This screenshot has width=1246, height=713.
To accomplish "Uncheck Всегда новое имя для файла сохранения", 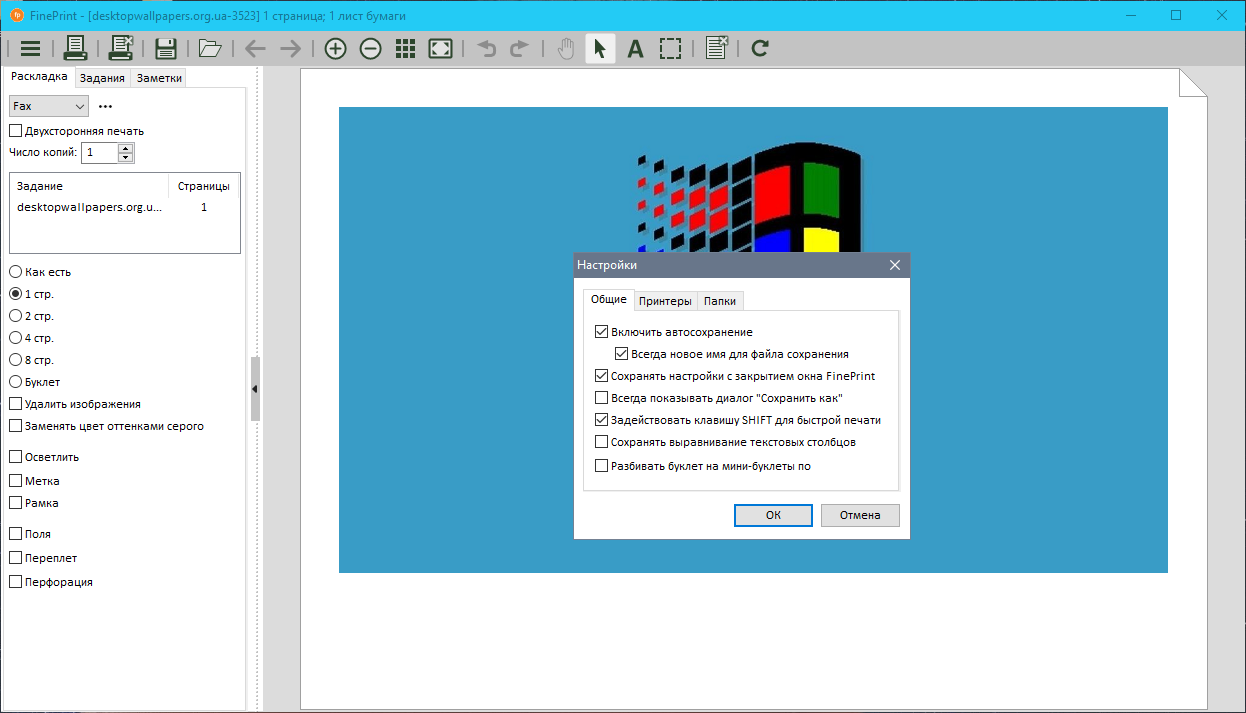I will click(x=732, y=354).
